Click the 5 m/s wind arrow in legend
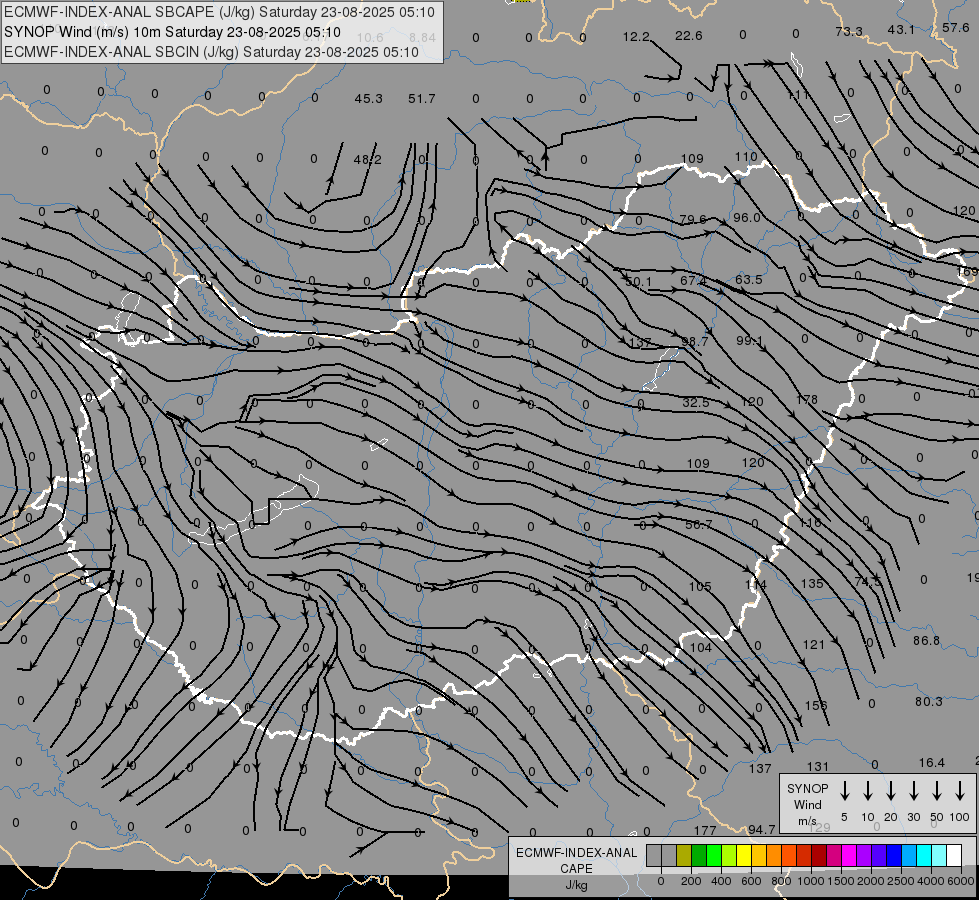This screenshot has height=900, width=979. pos(844,791)
